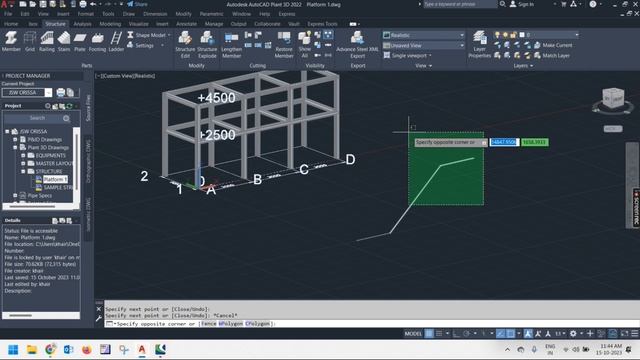Click the Sign In button
Image resolution: width=640 pixels, height=360 pixels.
pyautogui.click(x=522, y=4)
